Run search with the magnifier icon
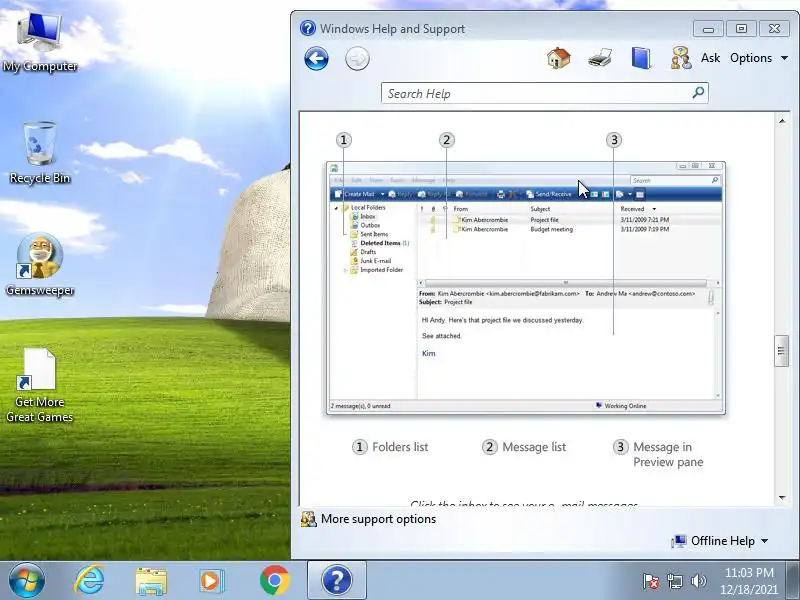Viewport: 800px width, 600px height. click(698, 92)
